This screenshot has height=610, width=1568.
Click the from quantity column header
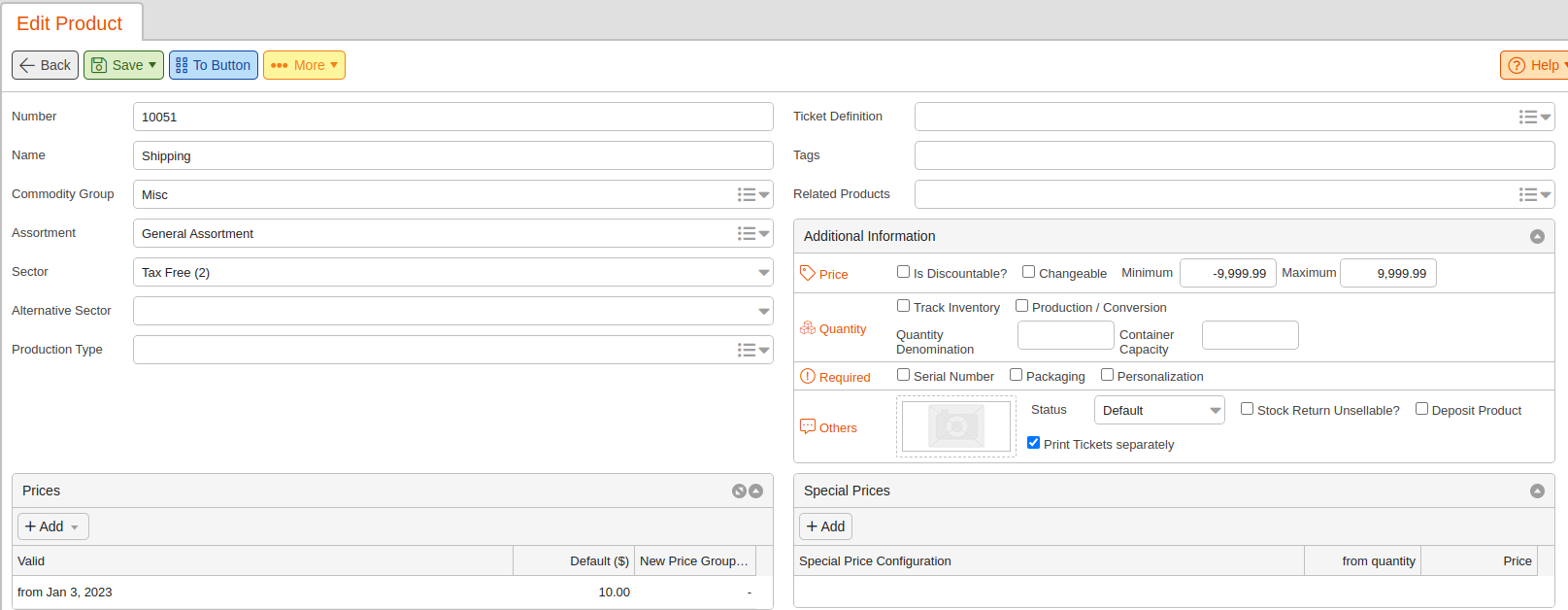pos(1362,560)
